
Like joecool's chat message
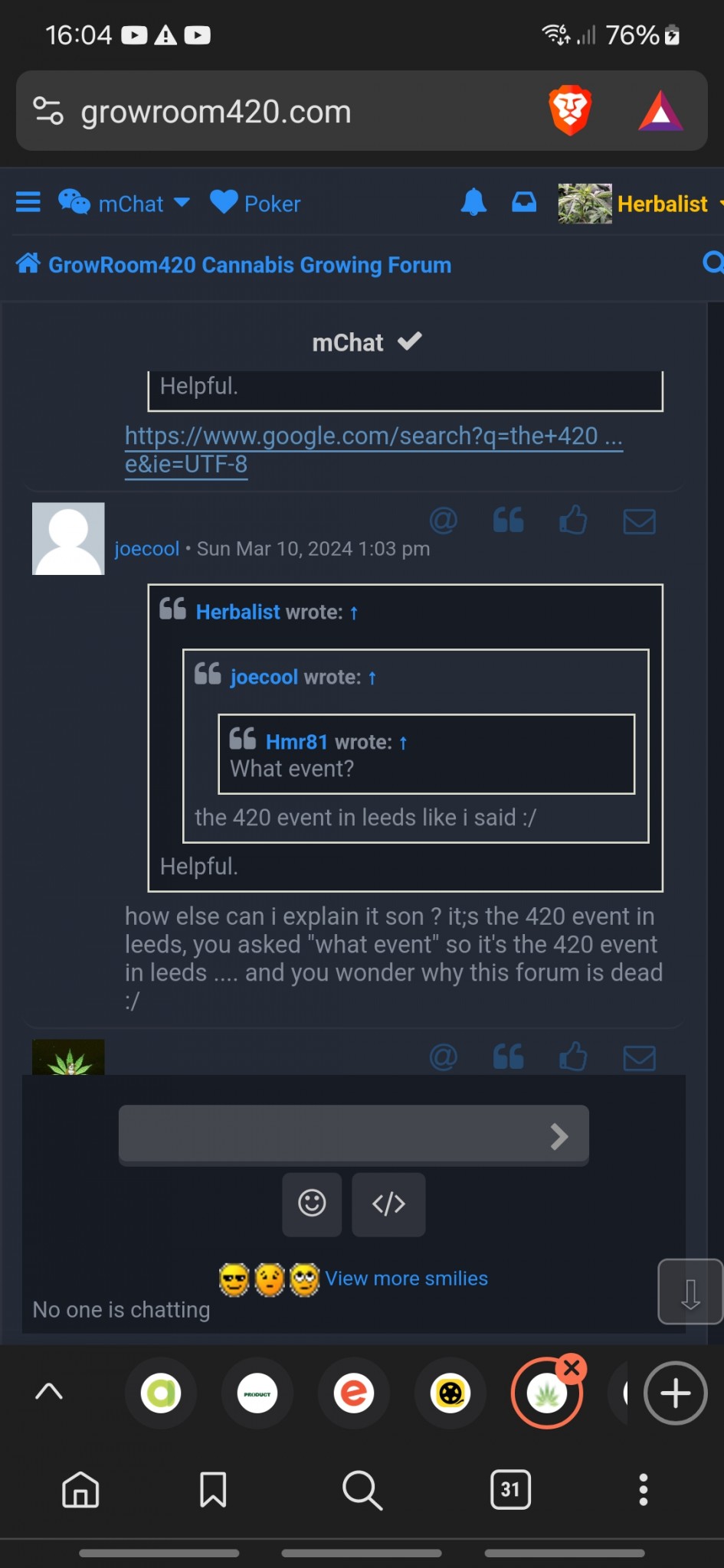point(573,520)
